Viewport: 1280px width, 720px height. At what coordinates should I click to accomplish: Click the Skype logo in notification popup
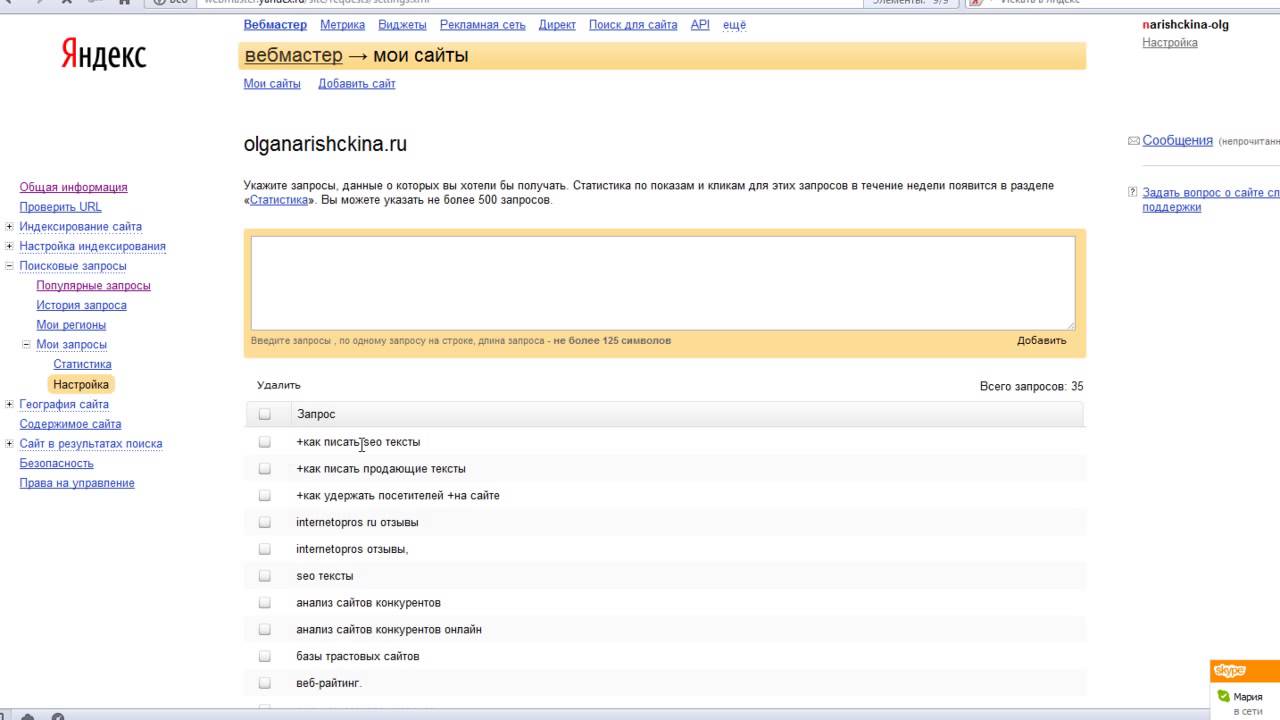point(1229,671)
